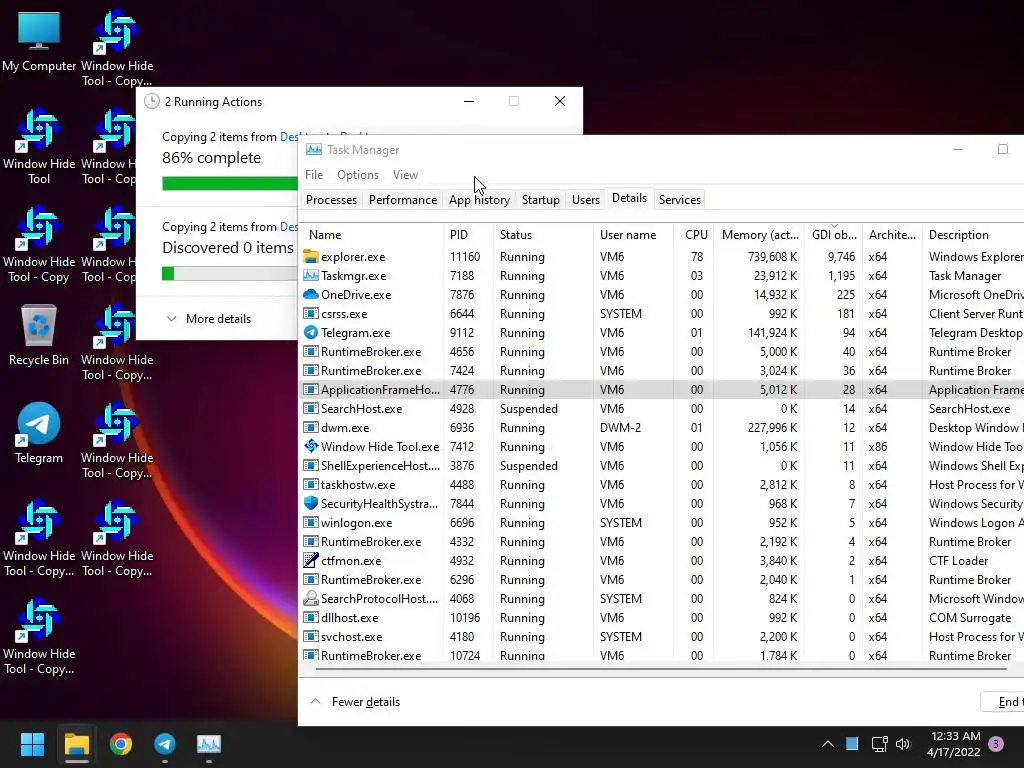Click the Discovered 0 items progress bar
Viewport: 1024px width, 768px height.
(x=230, y=274)
